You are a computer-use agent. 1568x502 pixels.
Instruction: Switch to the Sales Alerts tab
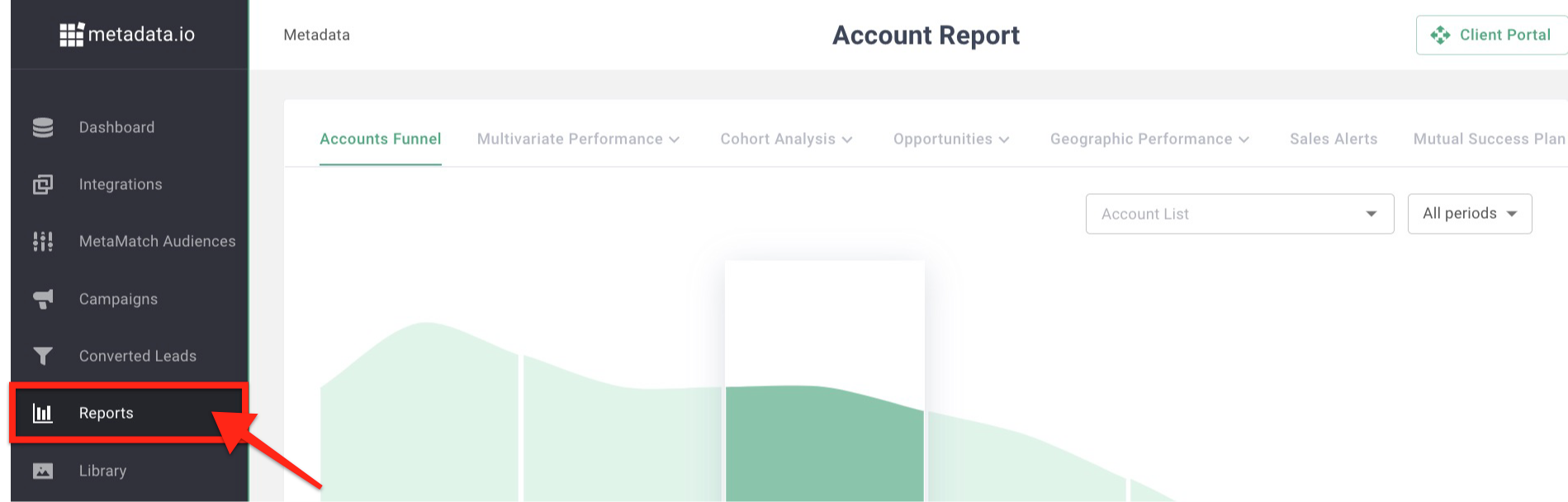[x=1334, y=140]
